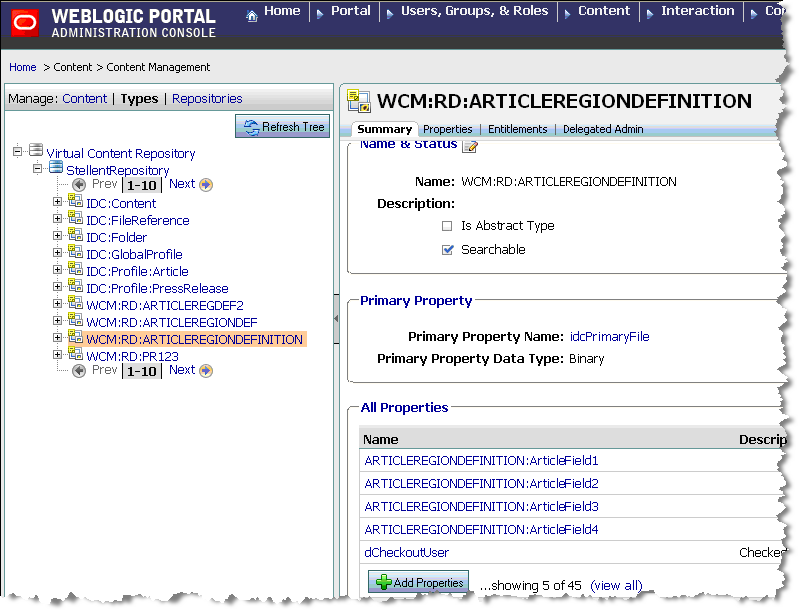This screenshot has height=610, width=799.
Task: Expand the IDC:Content node
Action: (58, 202)
